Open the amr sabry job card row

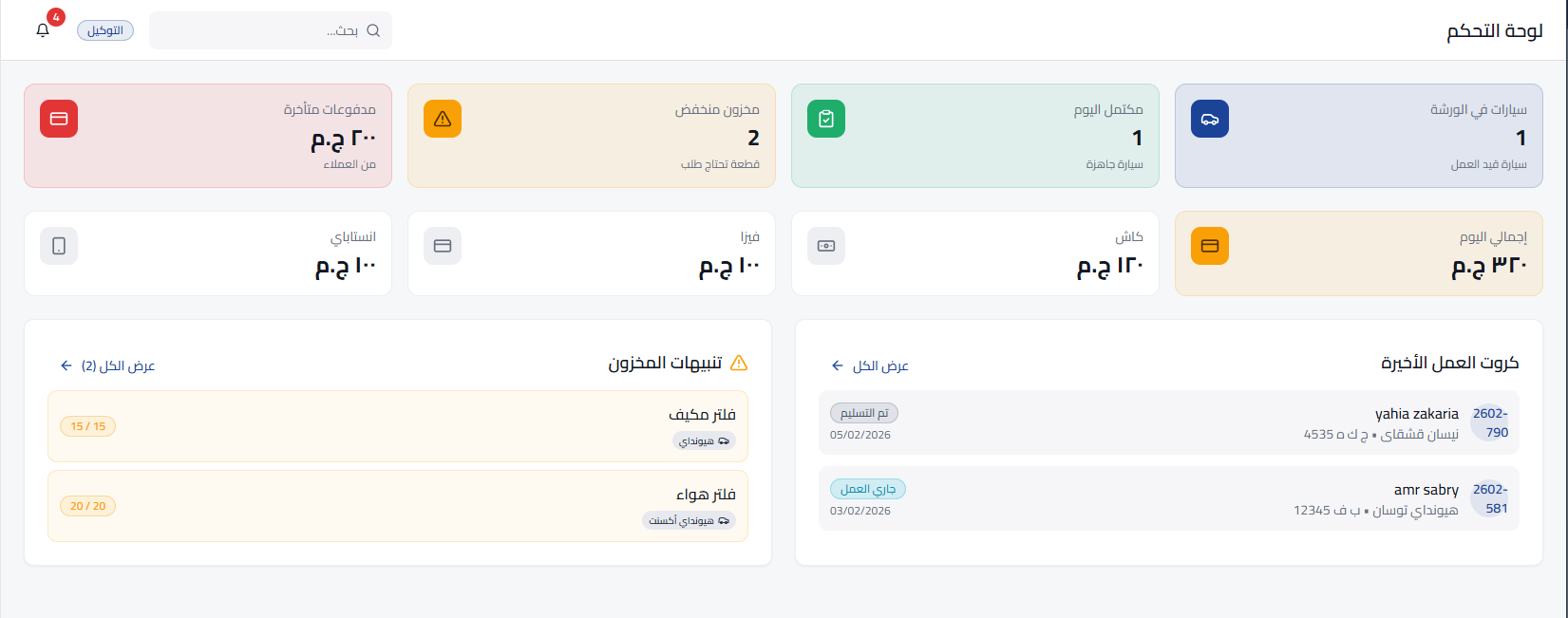[1169, 498]
